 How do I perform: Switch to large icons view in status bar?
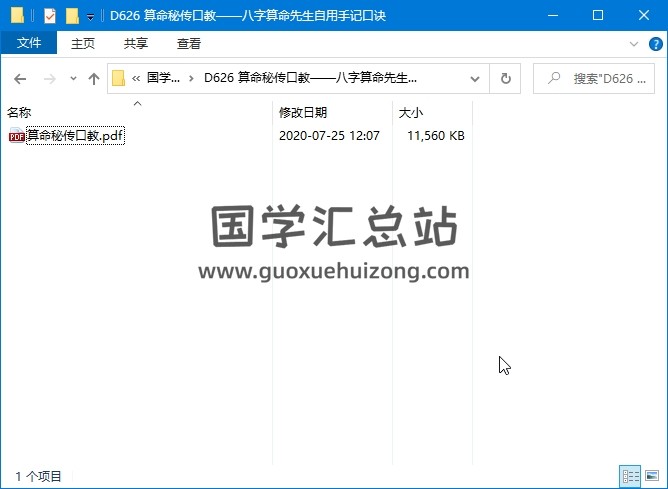pos(651,476)
